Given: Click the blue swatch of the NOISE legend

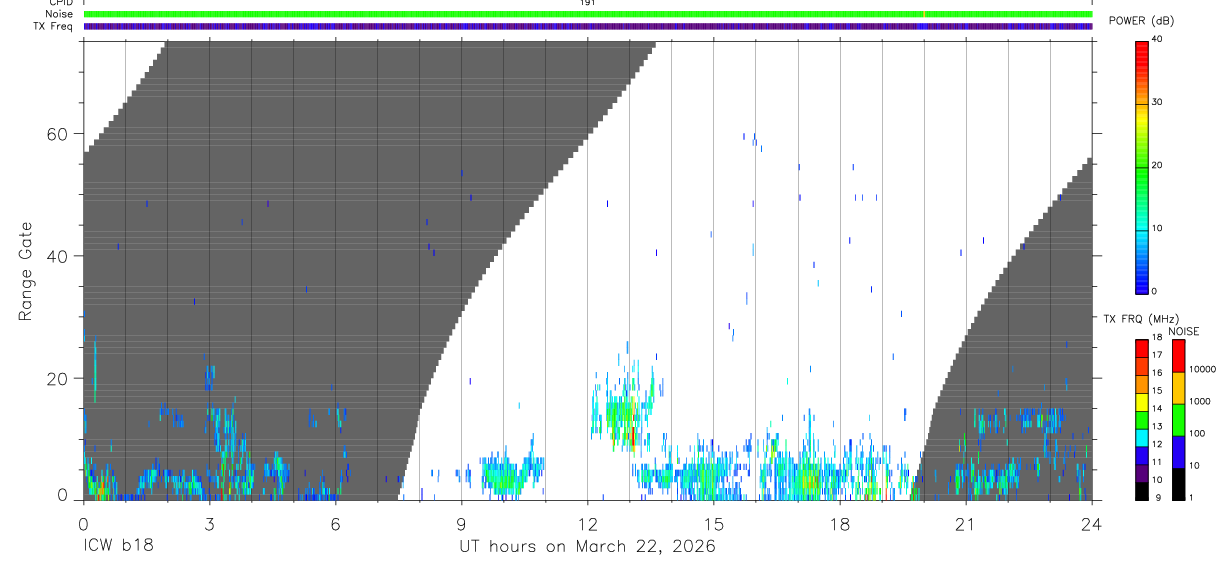Looking at the screenshot, I should 1179,452.
